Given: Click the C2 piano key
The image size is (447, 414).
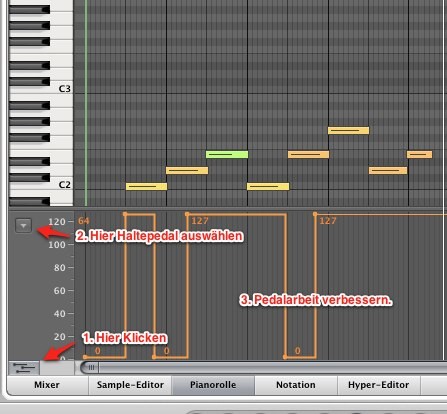Looking at the screenshot, I should pos(41,185).
